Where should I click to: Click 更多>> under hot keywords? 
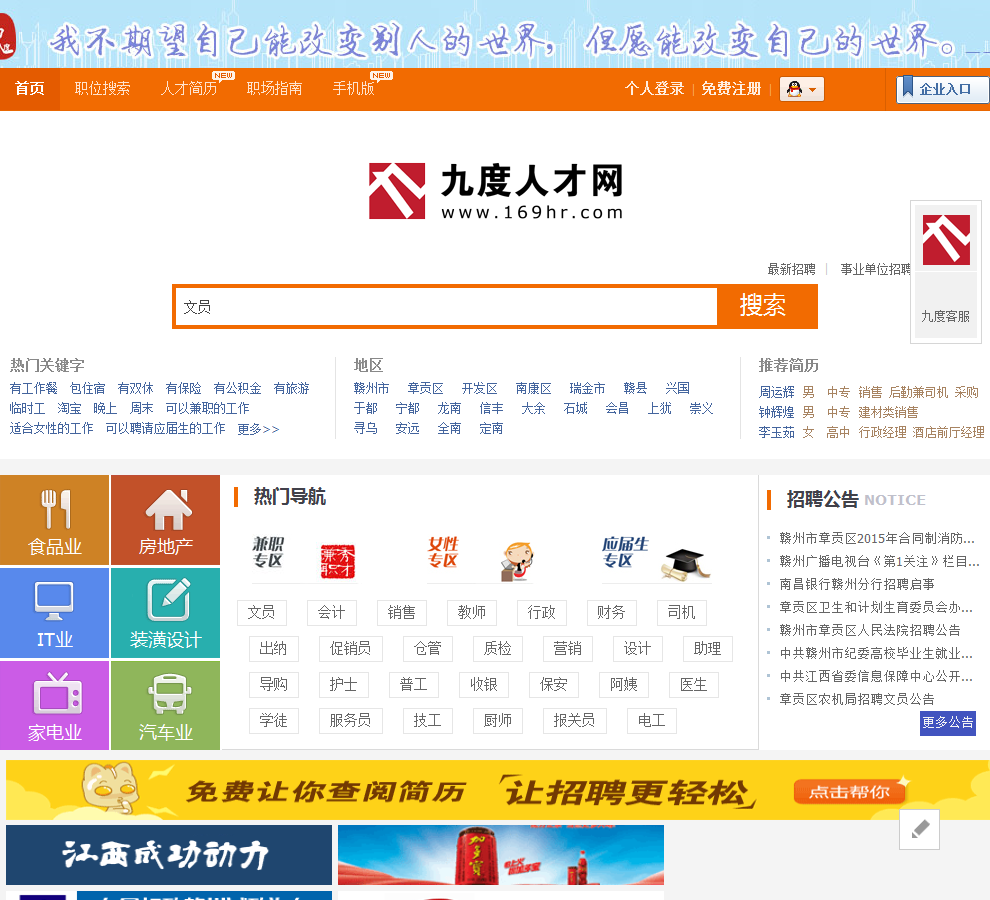click(258, 429)
